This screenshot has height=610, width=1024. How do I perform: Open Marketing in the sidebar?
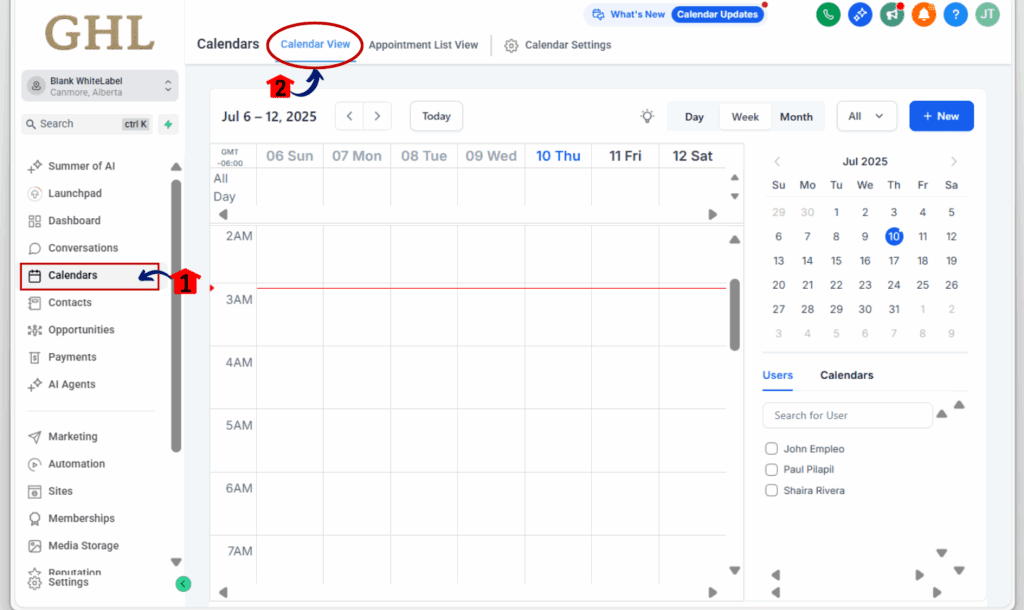coord(72,437)
